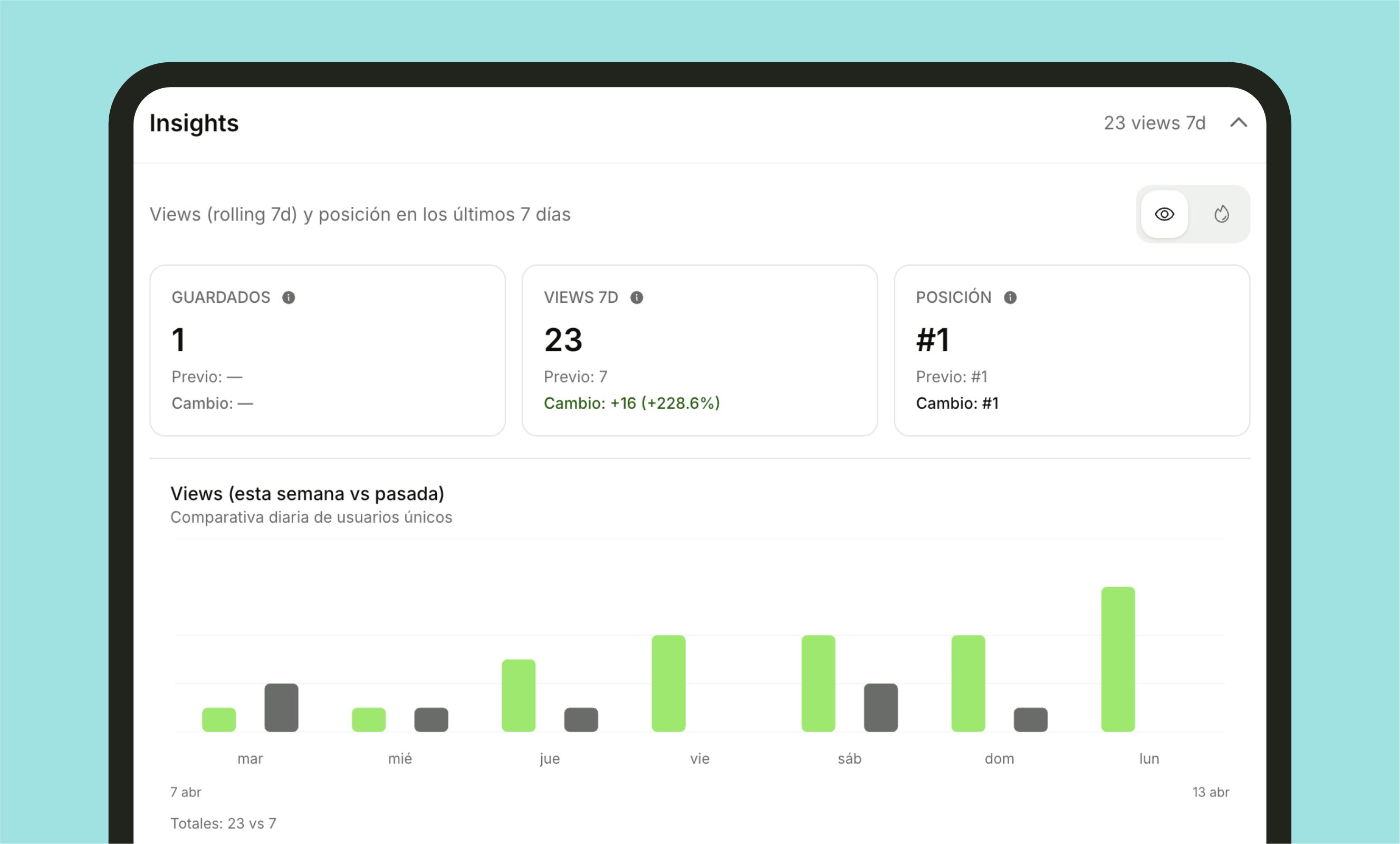Open info icon next to POSICIÓN

pyautogui.click(x=1010, y=298)
